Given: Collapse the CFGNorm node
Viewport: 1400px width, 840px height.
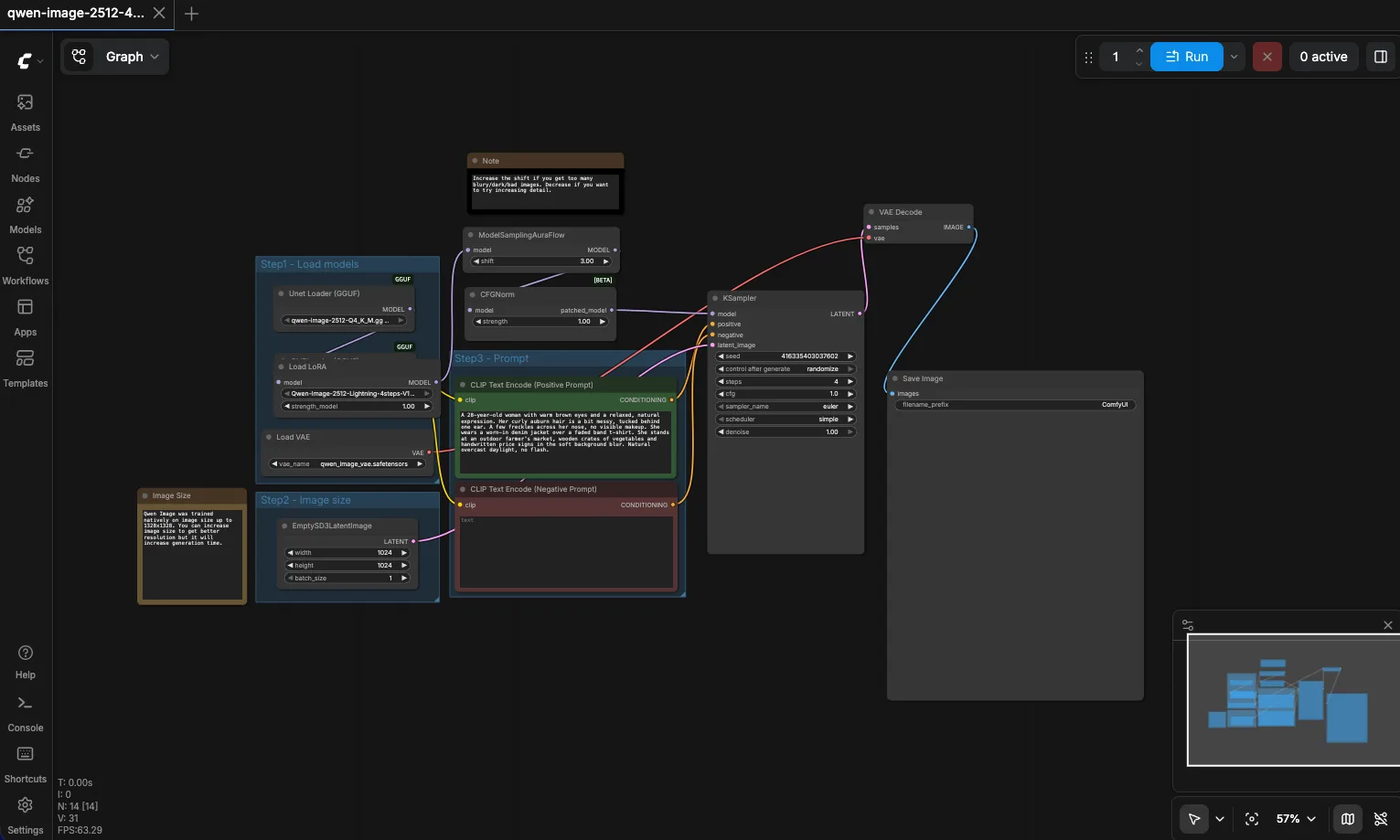Looking at the screenshot, I should [x=473, y=294].
